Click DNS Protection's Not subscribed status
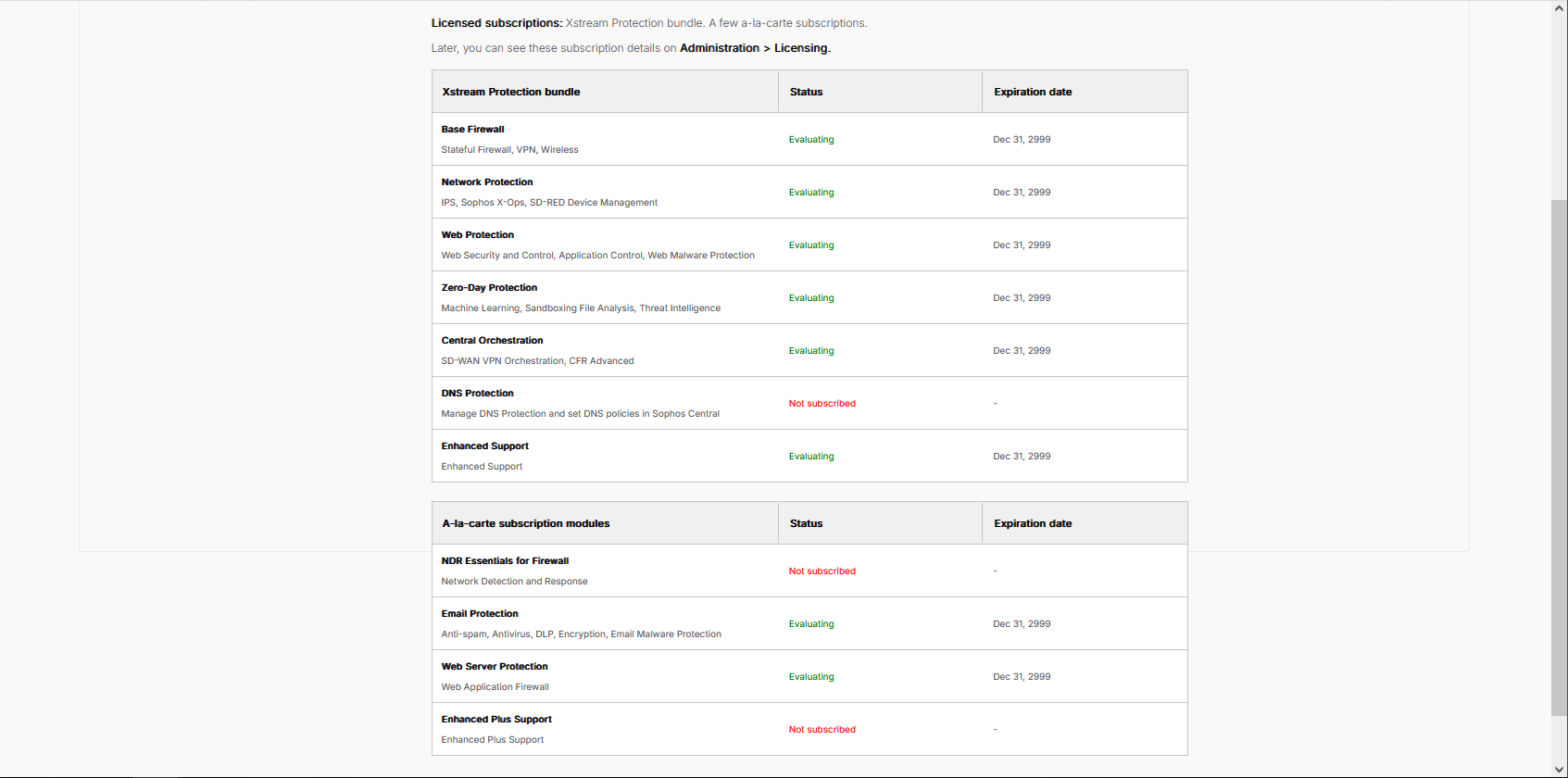 (x=822, y=404)
